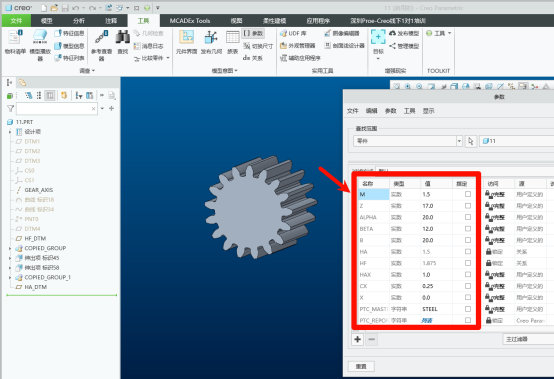Open 消息日志 message log
Image resolution: width=554 pixels, height=379 pixels.
(x=148, y=46)
